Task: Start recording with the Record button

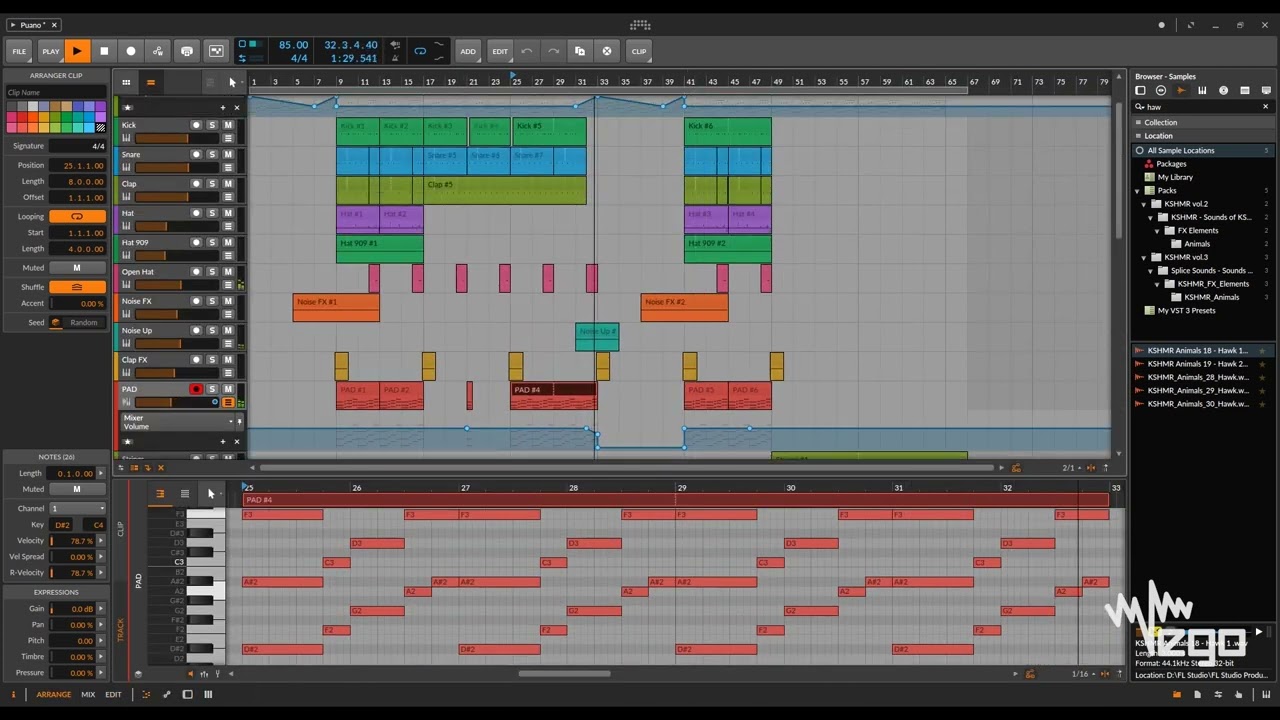Action: coord(131,51)
